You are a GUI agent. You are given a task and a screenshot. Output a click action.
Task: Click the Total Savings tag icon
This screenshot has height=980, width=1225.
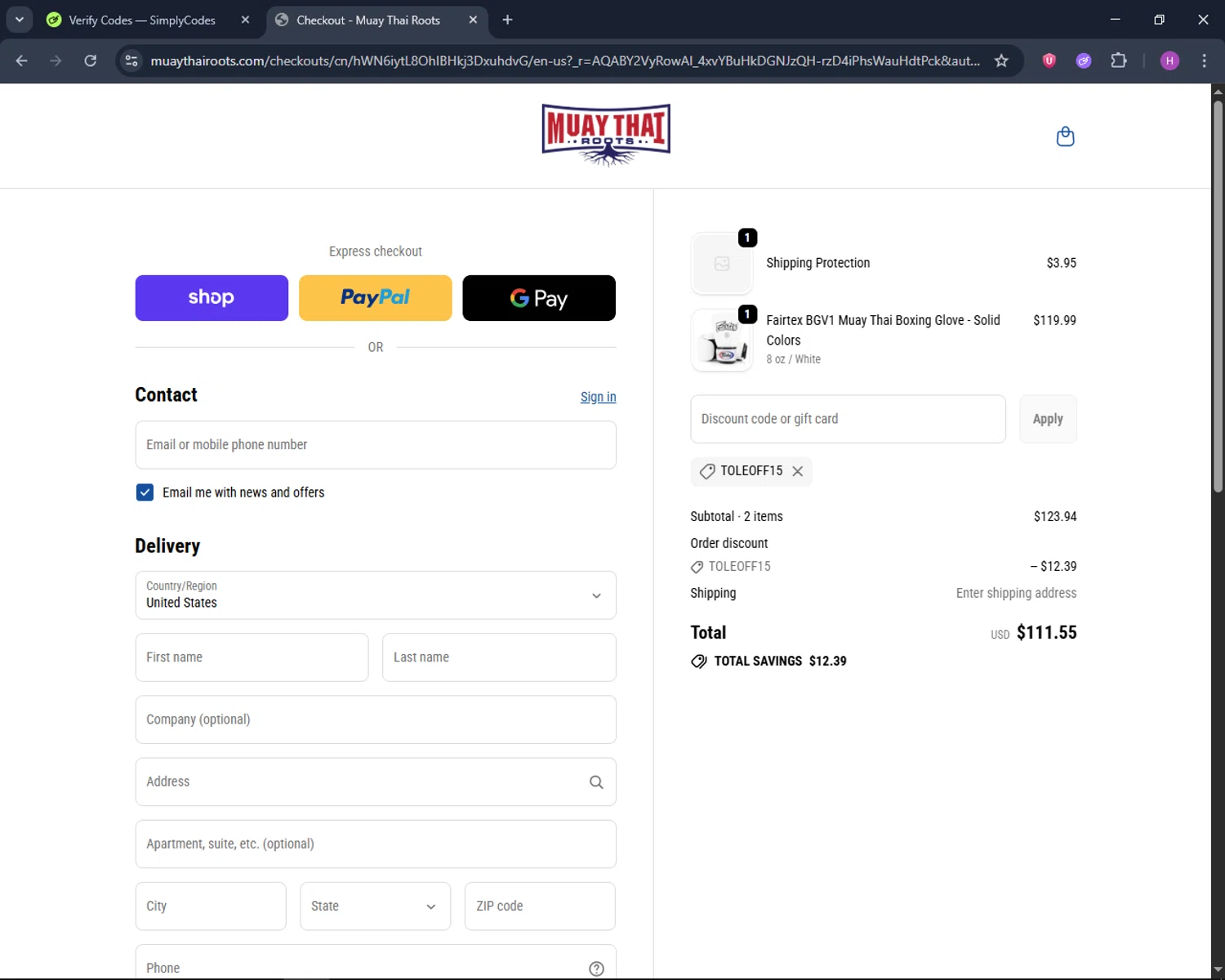click(x=699, y=661)
